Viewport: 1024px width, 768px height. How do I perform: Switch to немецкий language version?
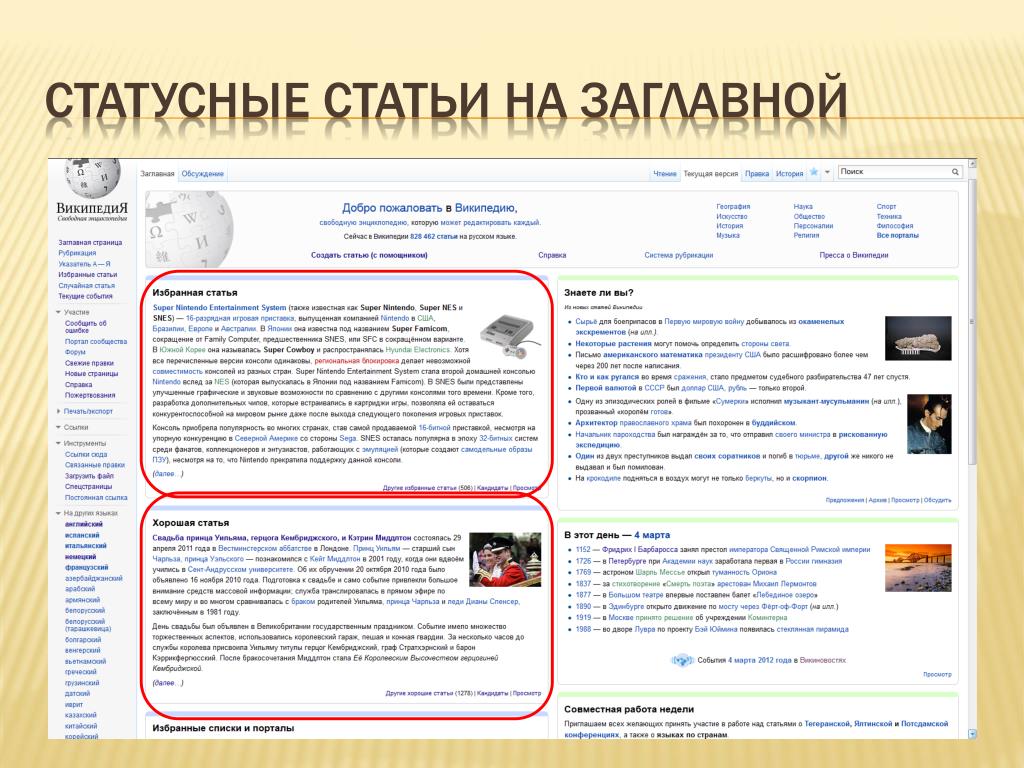coord(80,557)
